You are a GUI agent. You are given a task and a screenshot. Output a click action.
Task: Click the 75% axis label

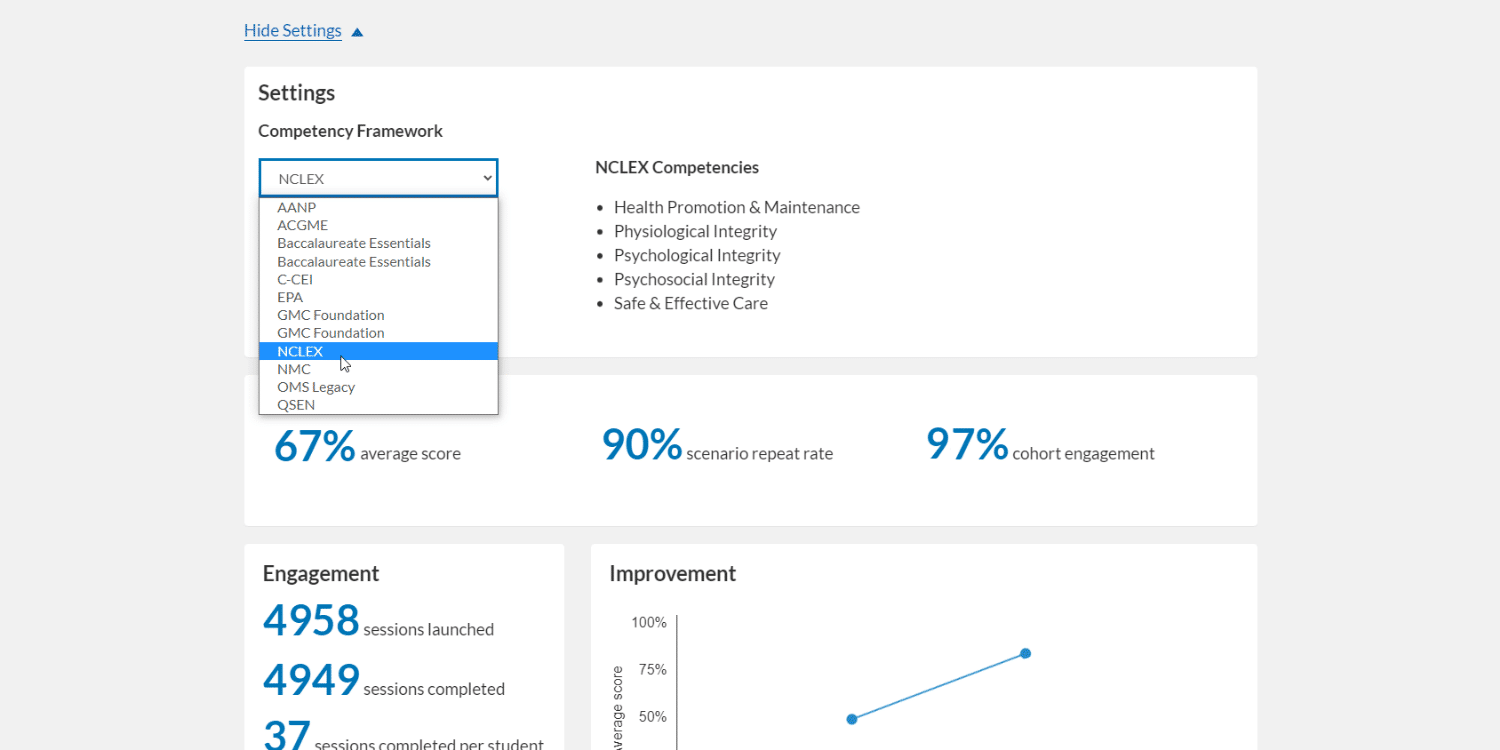pos(653,669)
